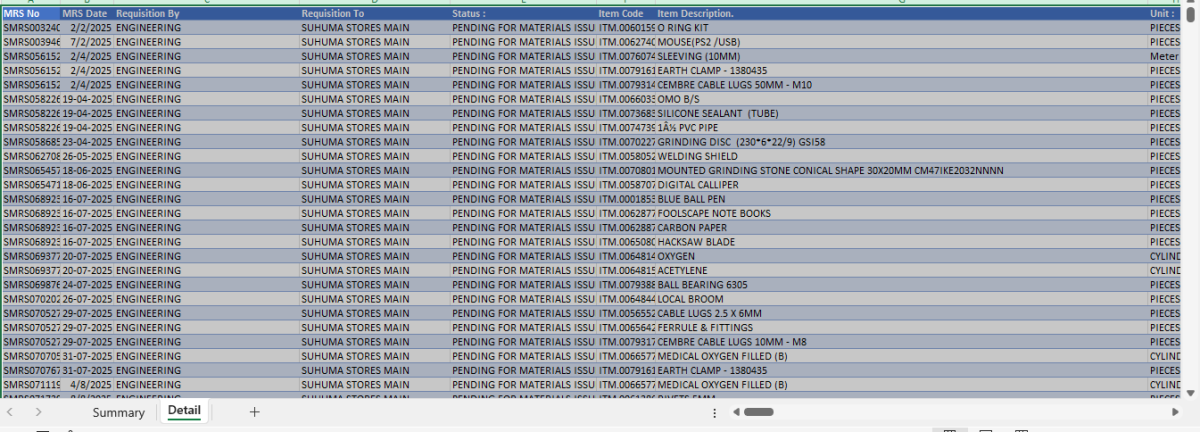1200x432 pixels.
Task: Click the next sheet navigation arrow
Action: [38, 412]
